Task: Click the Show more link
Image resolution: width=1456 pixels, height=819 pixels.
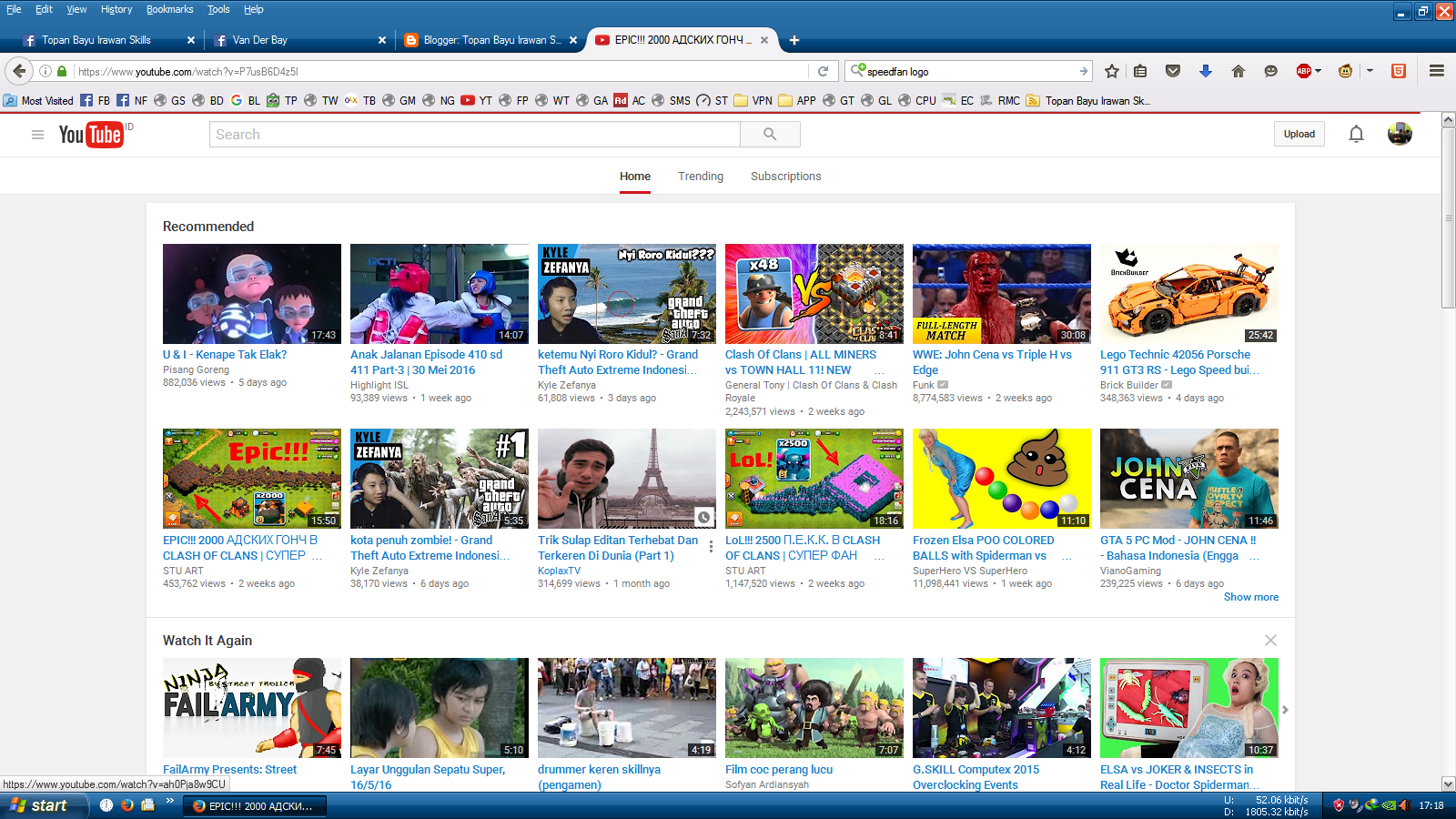Action: [x=1251, y=597]
